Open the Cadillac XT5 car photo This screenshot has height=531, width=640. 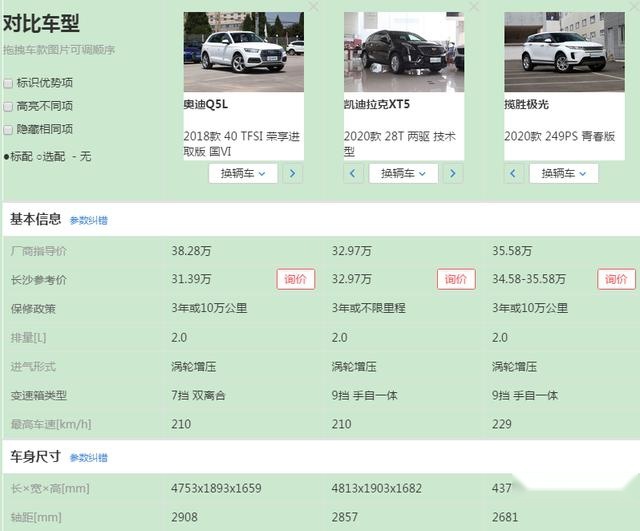404,52
